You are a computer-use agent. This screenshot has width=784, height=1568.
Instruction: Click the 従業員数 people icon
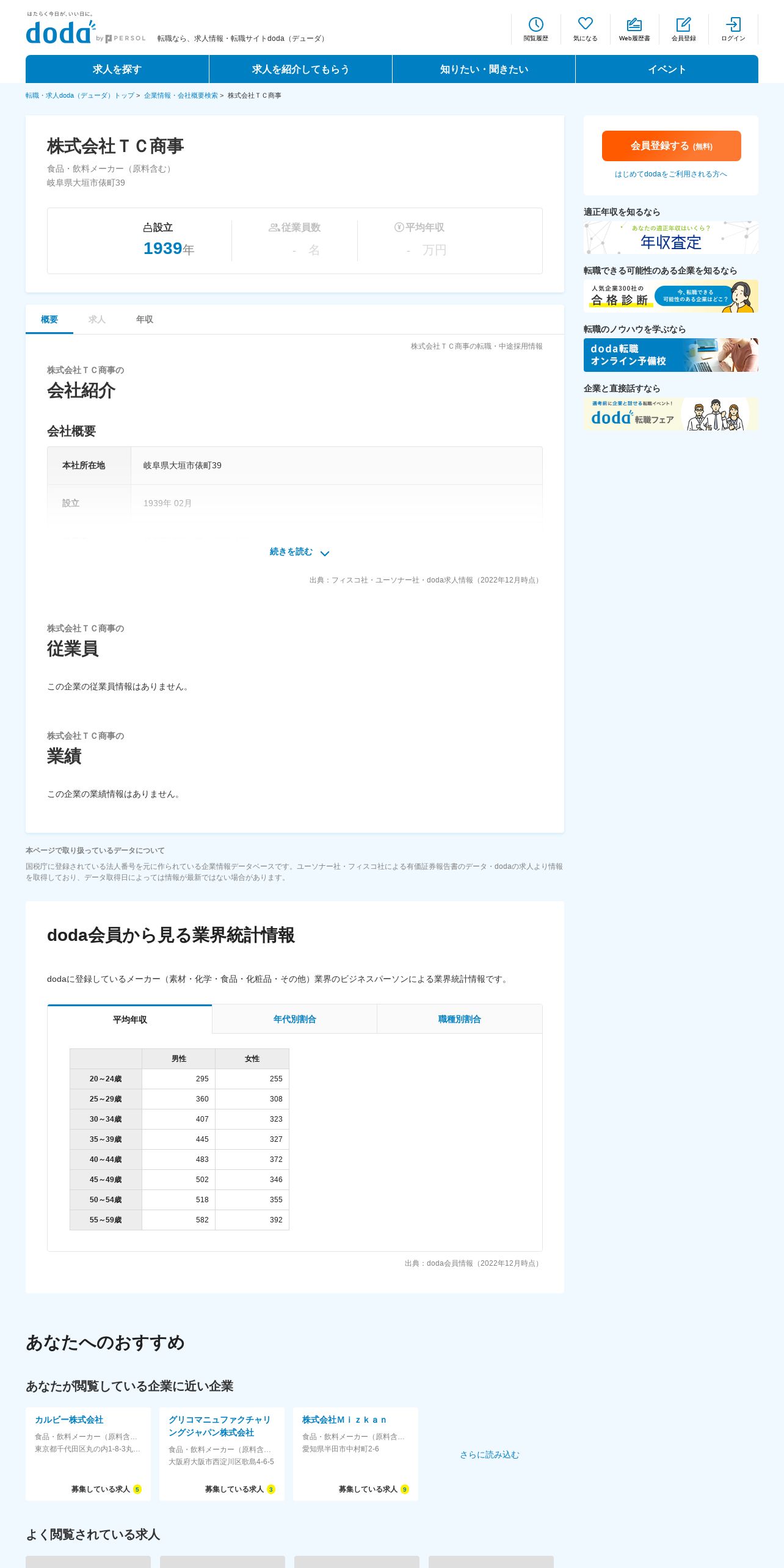tap(274, 228)
